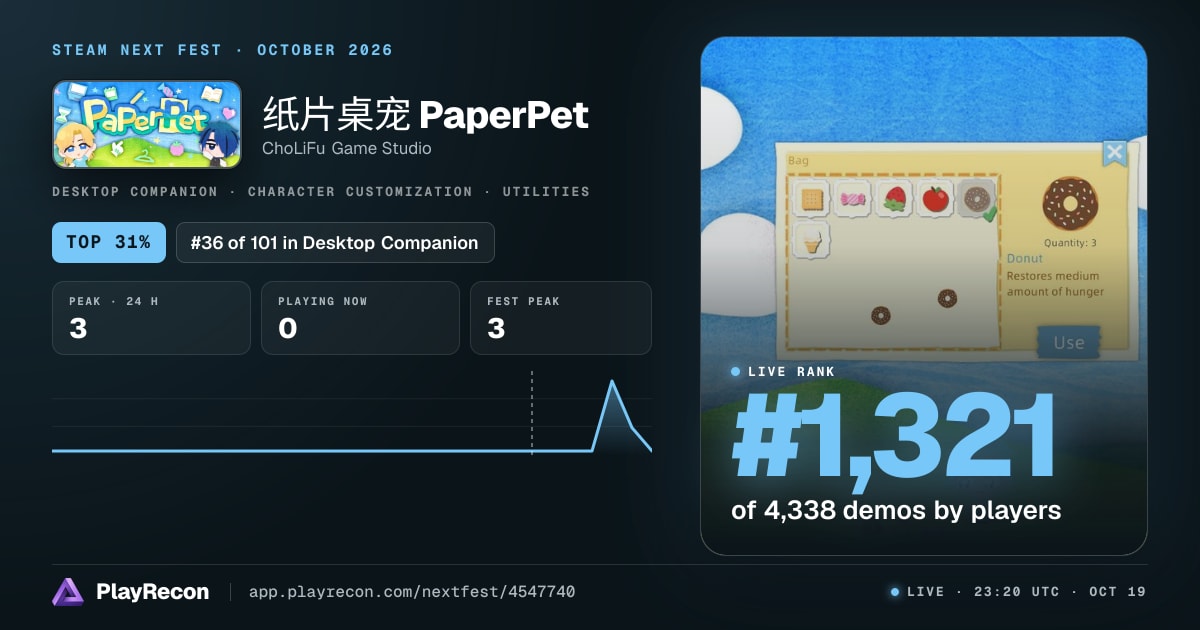Click "STEAM NEXT FEST · OCTOBER 2026" header

[222, 50]
